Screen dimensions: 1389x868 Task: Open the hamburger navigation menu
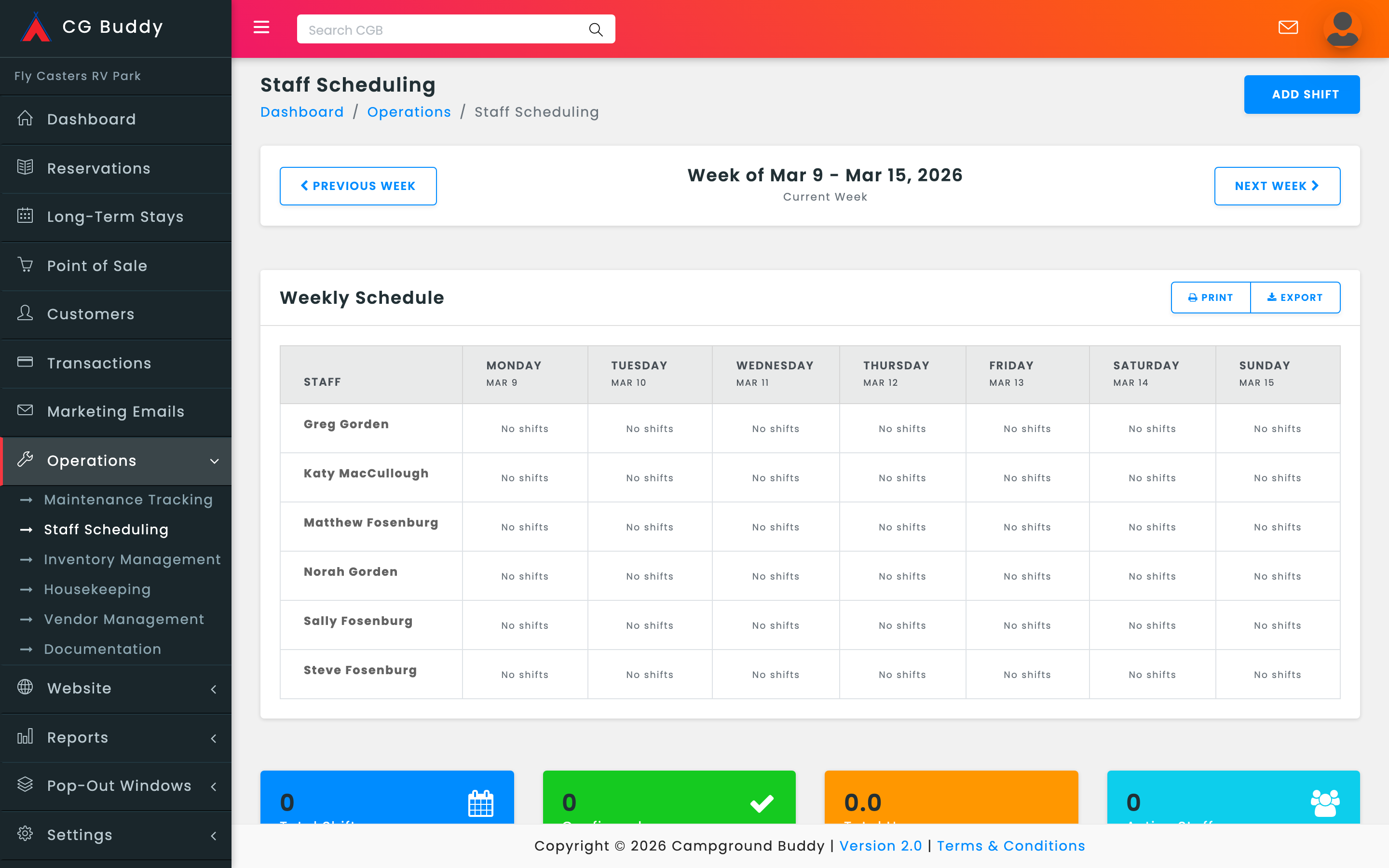262,27
